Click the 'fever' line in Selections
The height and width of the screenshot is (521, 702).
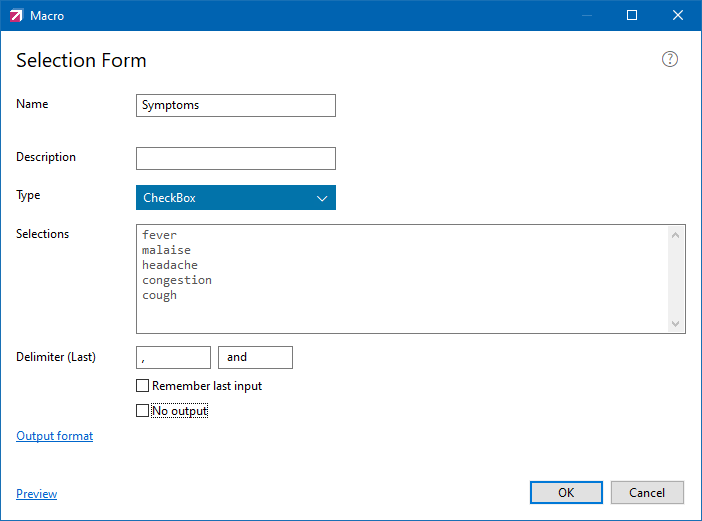click(x=160, y=235)
